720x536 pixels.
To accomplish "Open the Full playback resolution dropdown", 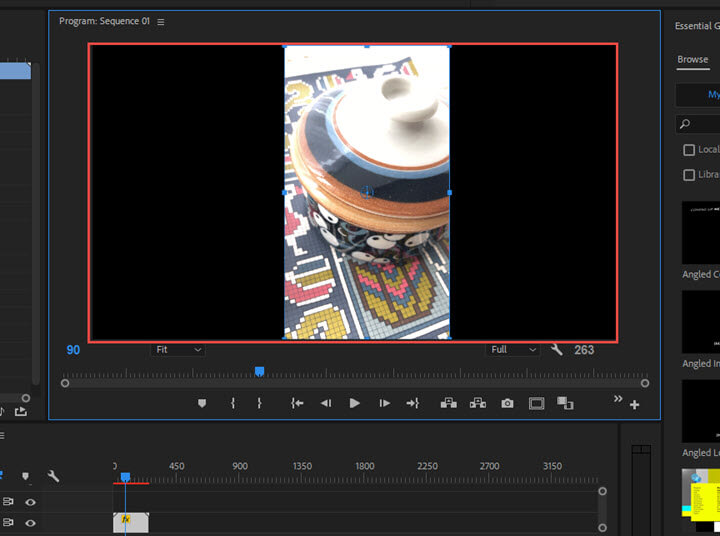I will click(513, 350).
